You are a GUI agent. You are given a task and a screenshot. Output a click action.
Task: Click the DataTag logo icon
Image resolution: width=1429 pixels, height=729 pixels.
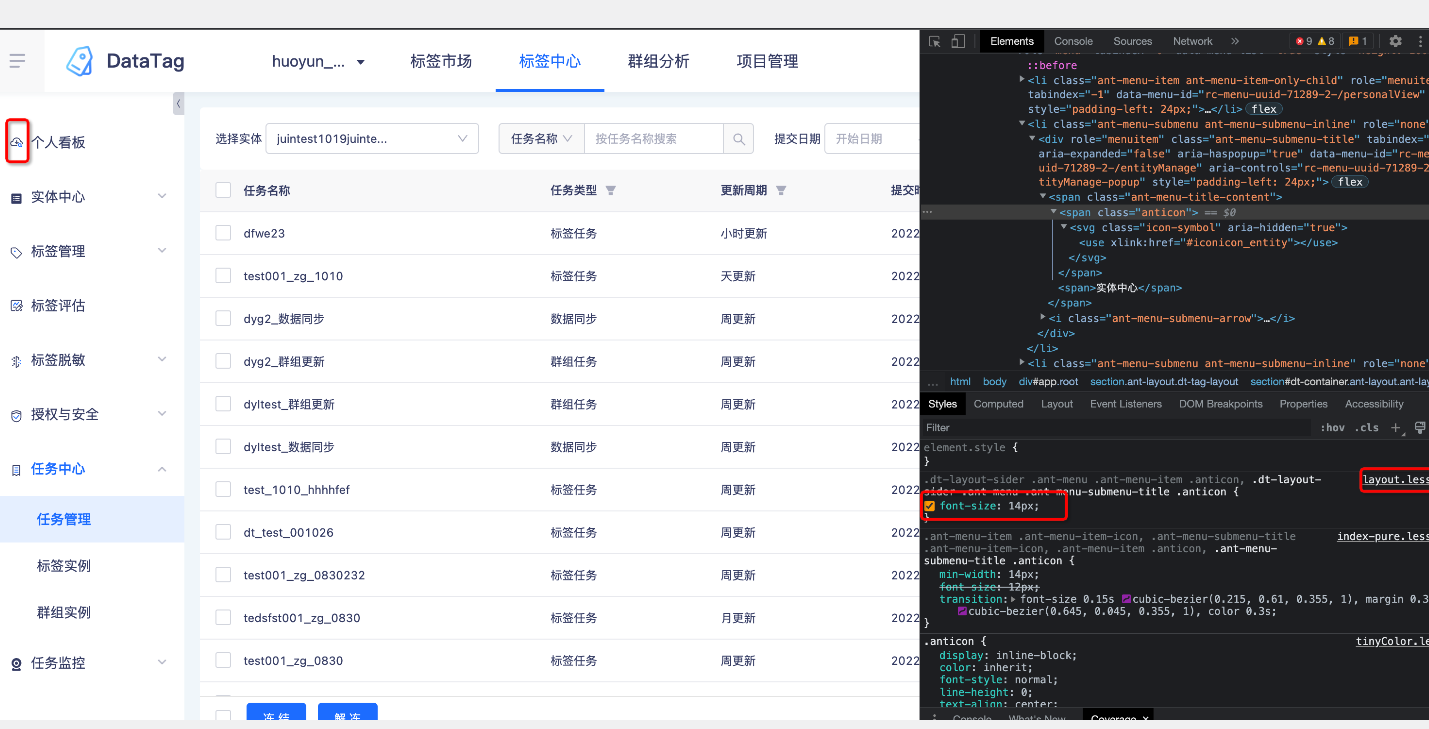[x=80, y=61]
